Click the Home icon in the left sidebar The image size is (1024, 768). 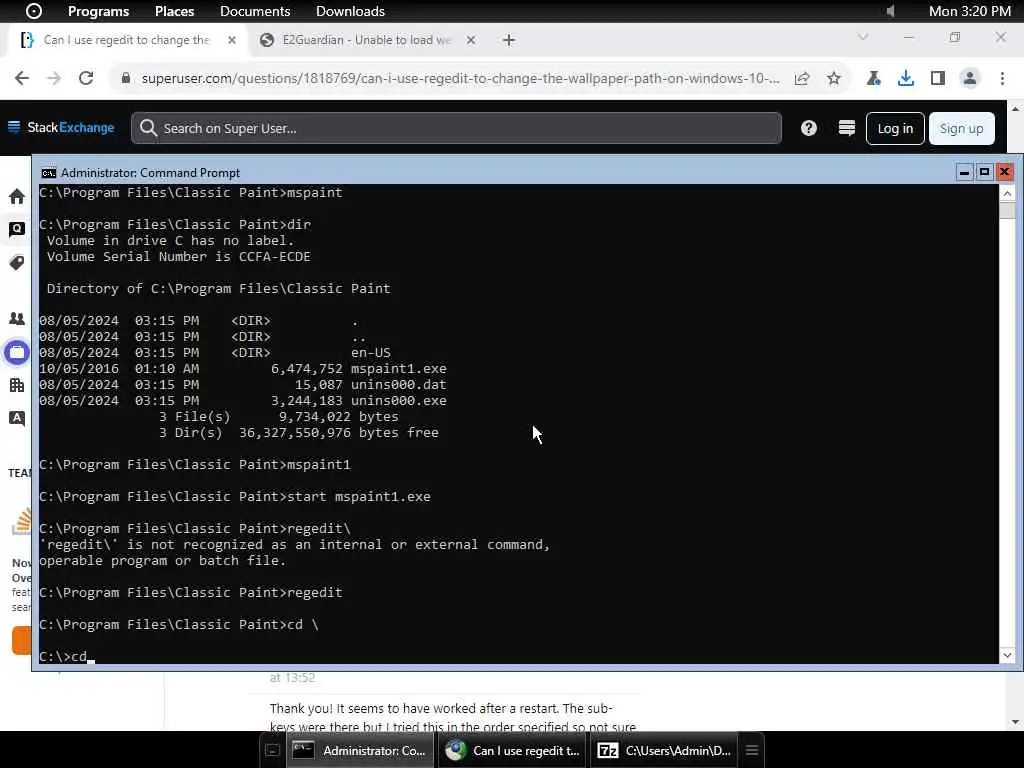17,196
